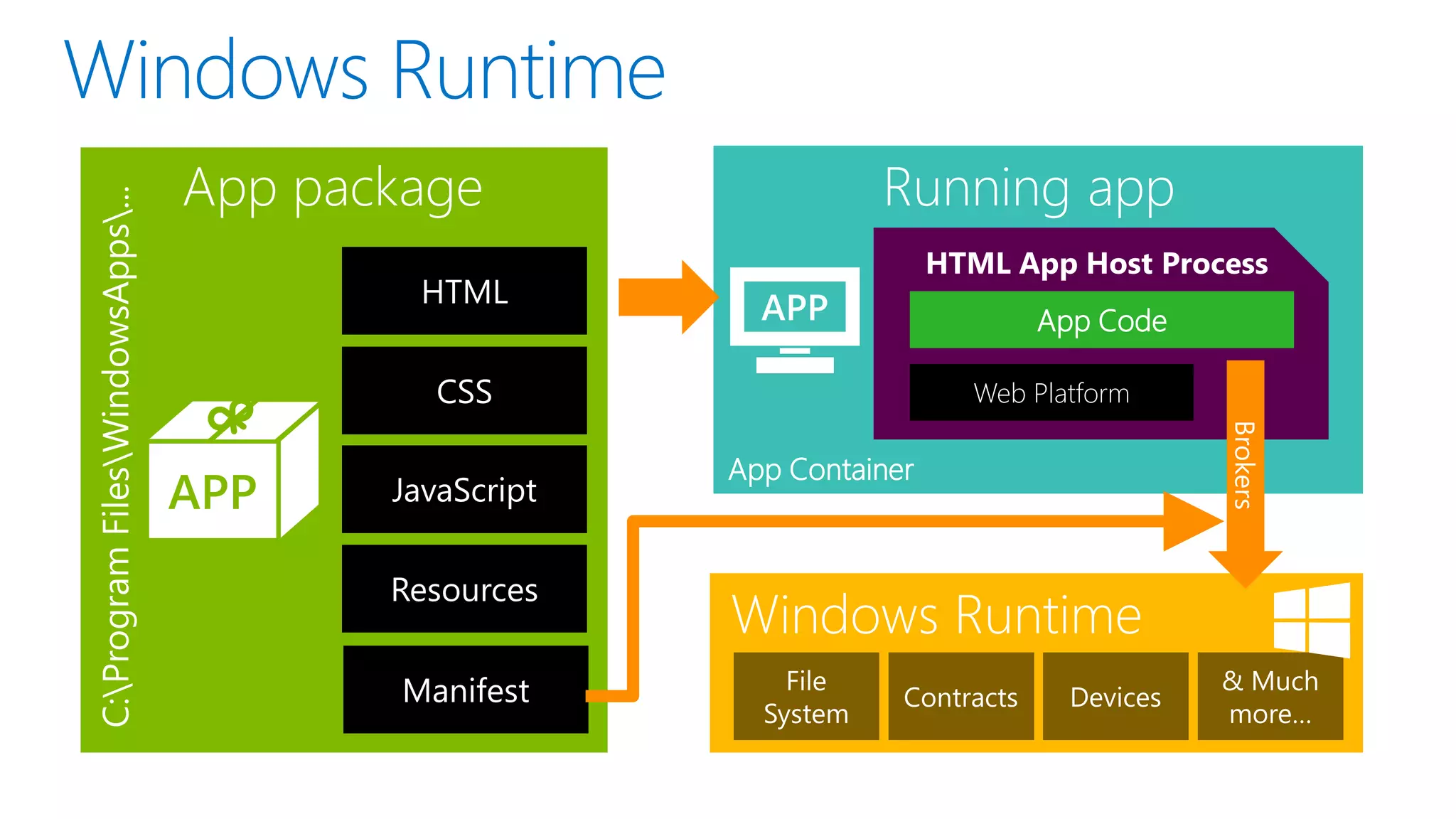Select the Contracts box
The image size is (1456, 819).
(960, 697)
